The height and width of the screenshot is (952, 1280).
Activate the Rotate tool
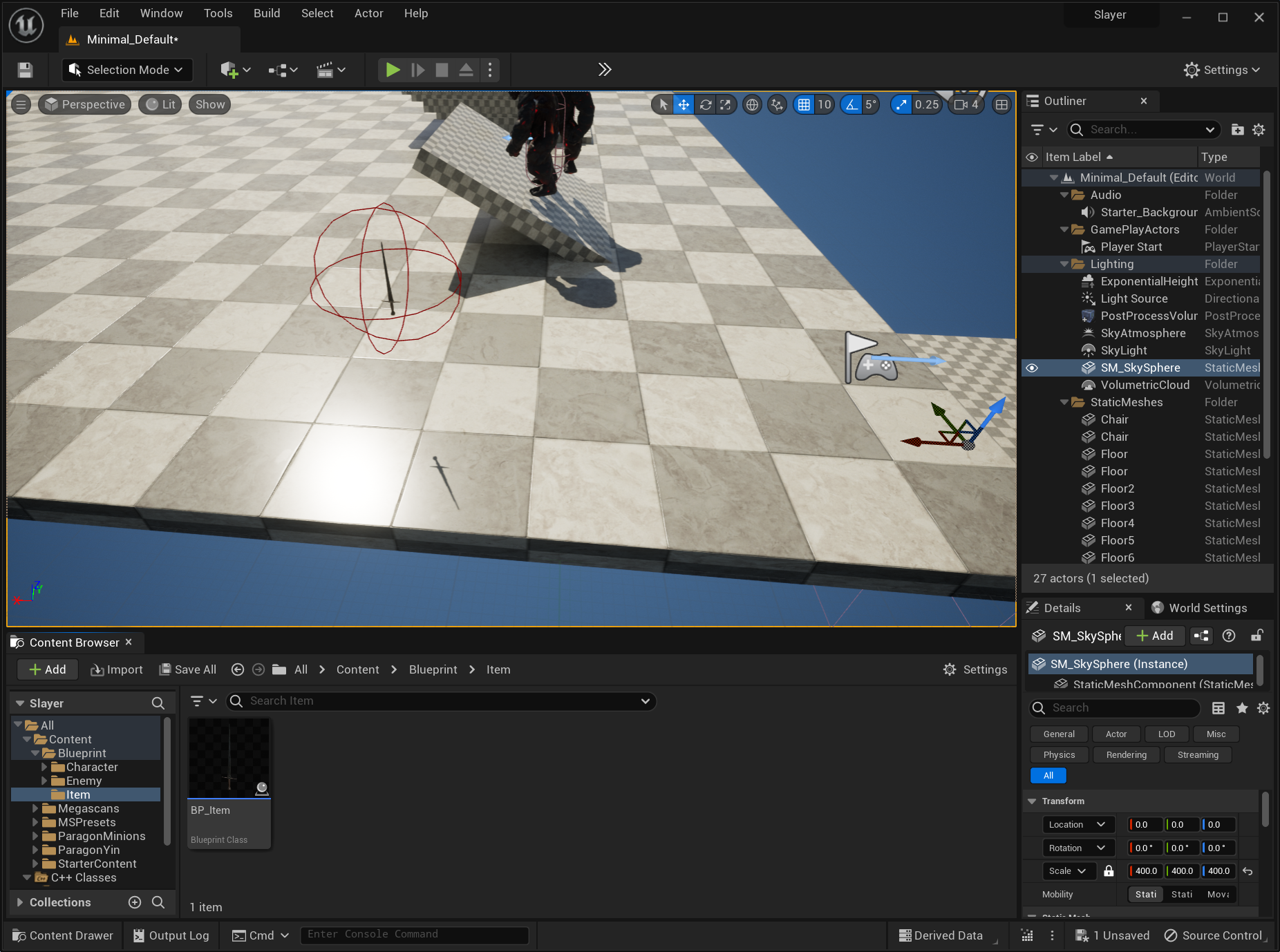(705, 104)
